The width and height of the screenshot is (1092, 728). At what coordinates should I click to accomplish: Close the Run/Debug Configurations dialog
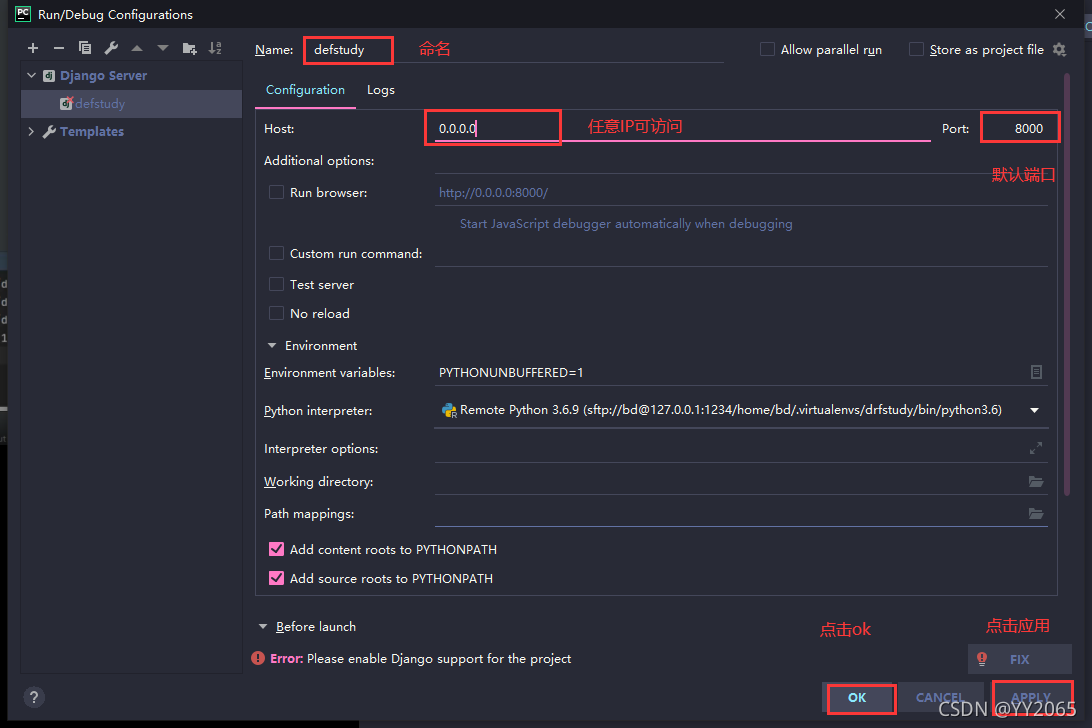[x=1060, y=14]
